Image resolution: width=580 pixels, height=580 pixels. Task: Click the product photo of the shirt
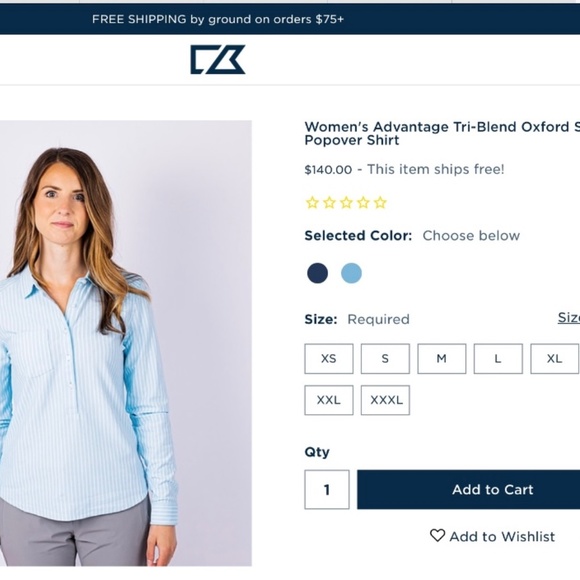click(x=126, y=343)
